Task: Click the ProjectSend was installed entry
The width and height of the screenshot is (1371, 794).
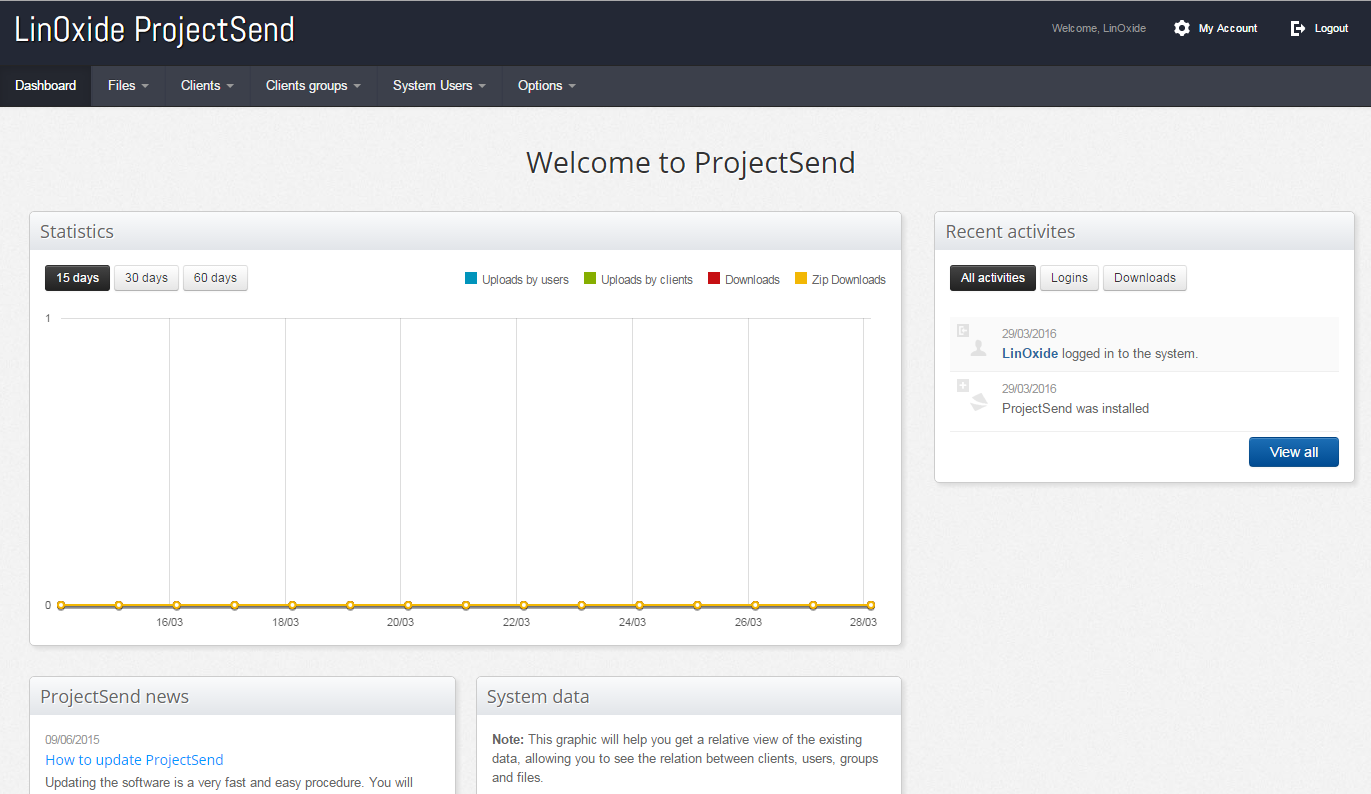Action: (1075, 408)
